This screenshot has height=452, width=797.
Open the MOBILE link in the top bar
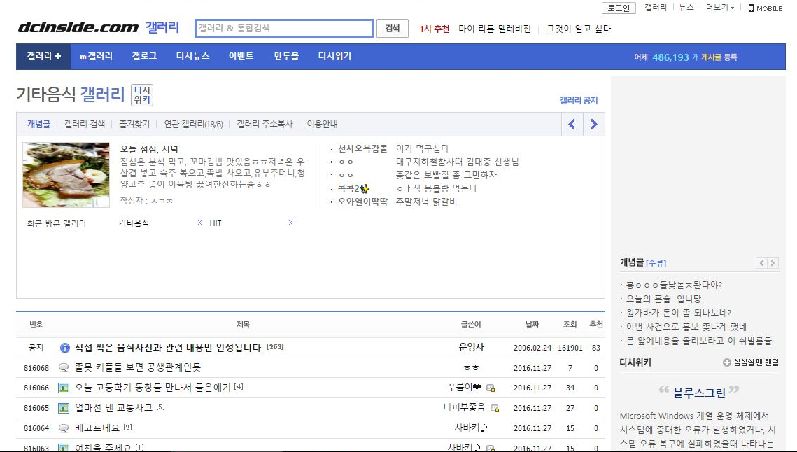click(x=768, y=8)
